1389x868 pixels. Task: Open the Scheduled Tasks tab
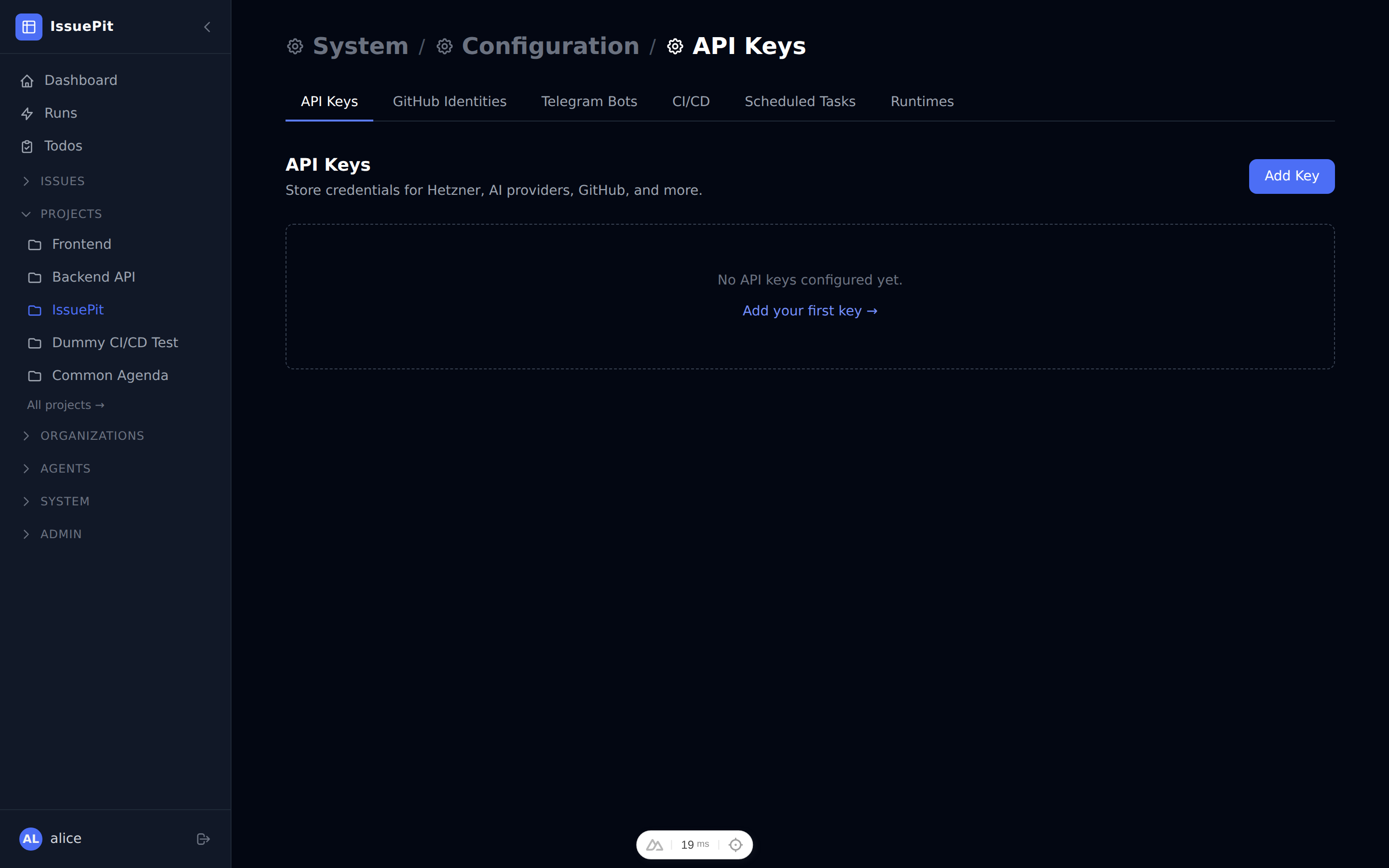coord(800,101)
